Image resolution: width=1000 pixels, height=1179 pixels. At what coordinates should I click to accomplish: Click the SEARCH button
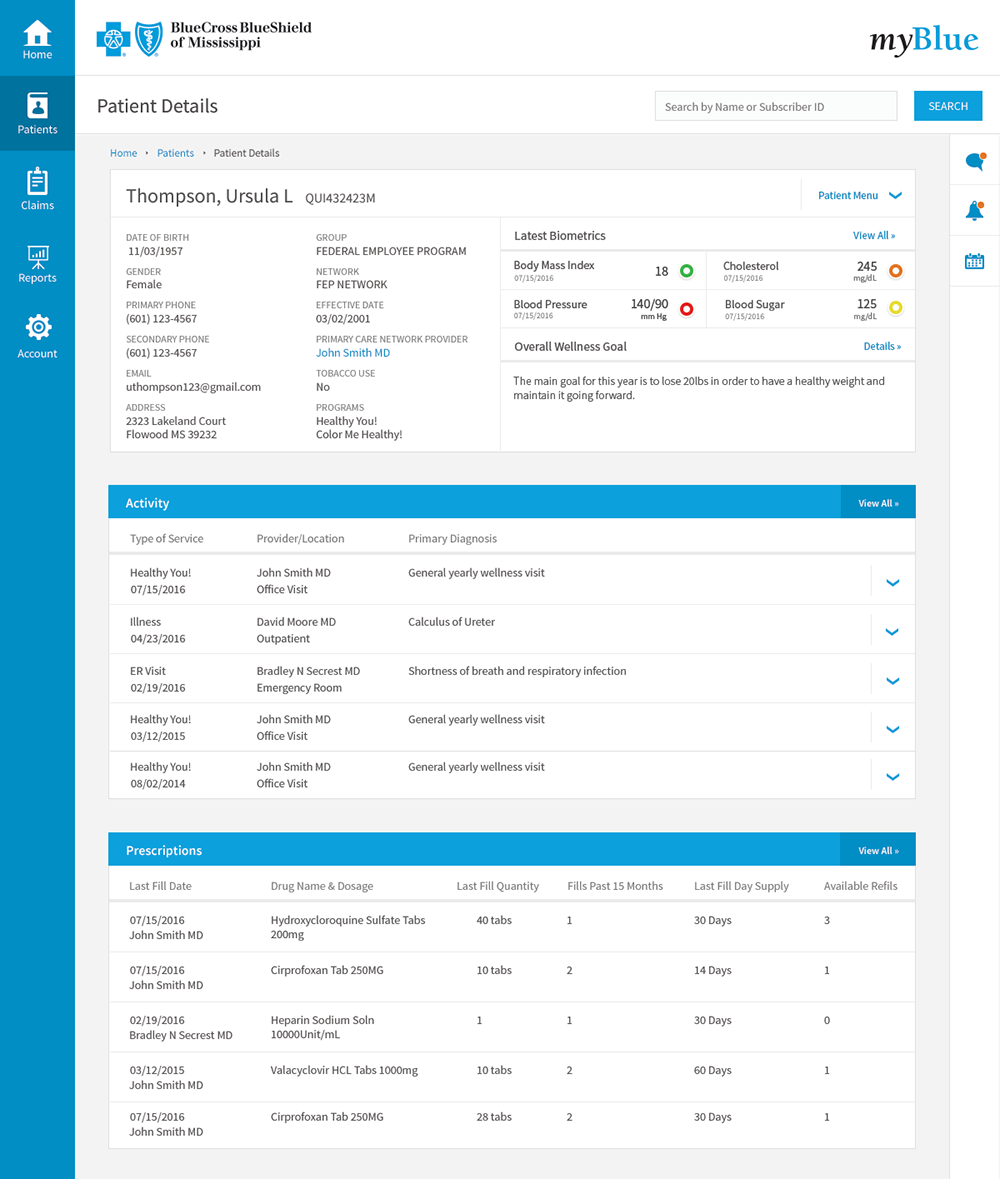948,105
